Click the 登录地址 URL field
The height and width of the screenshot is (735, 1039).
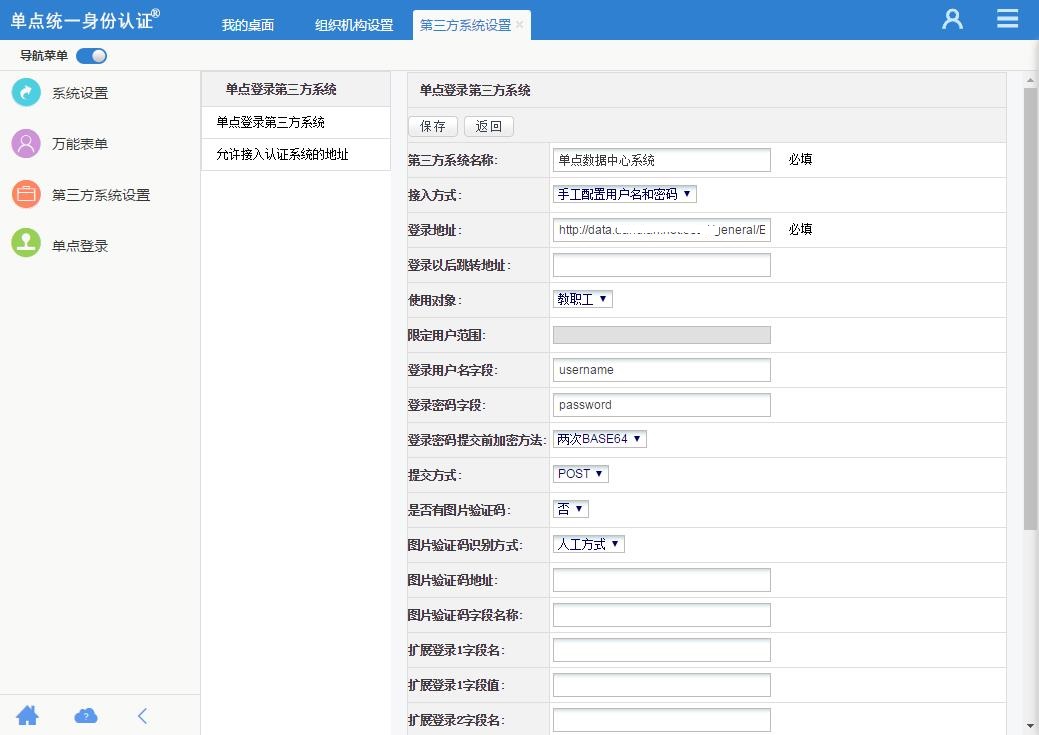point(661,230)
